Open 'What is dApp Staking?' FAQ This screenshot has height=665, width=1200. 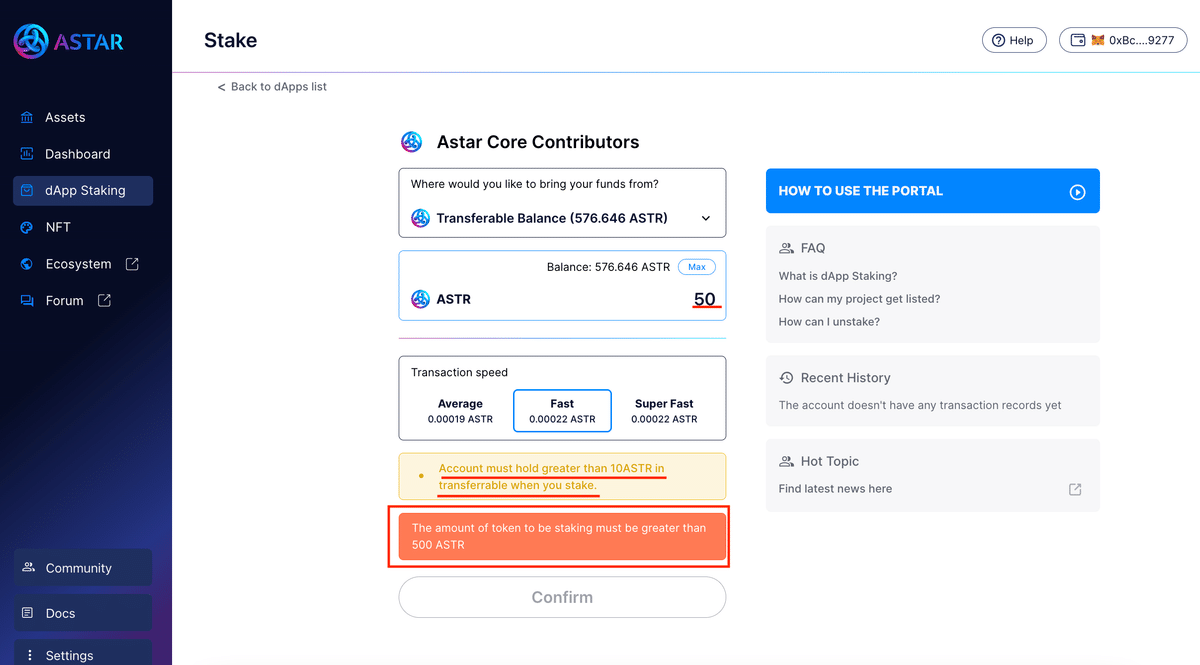838,276
